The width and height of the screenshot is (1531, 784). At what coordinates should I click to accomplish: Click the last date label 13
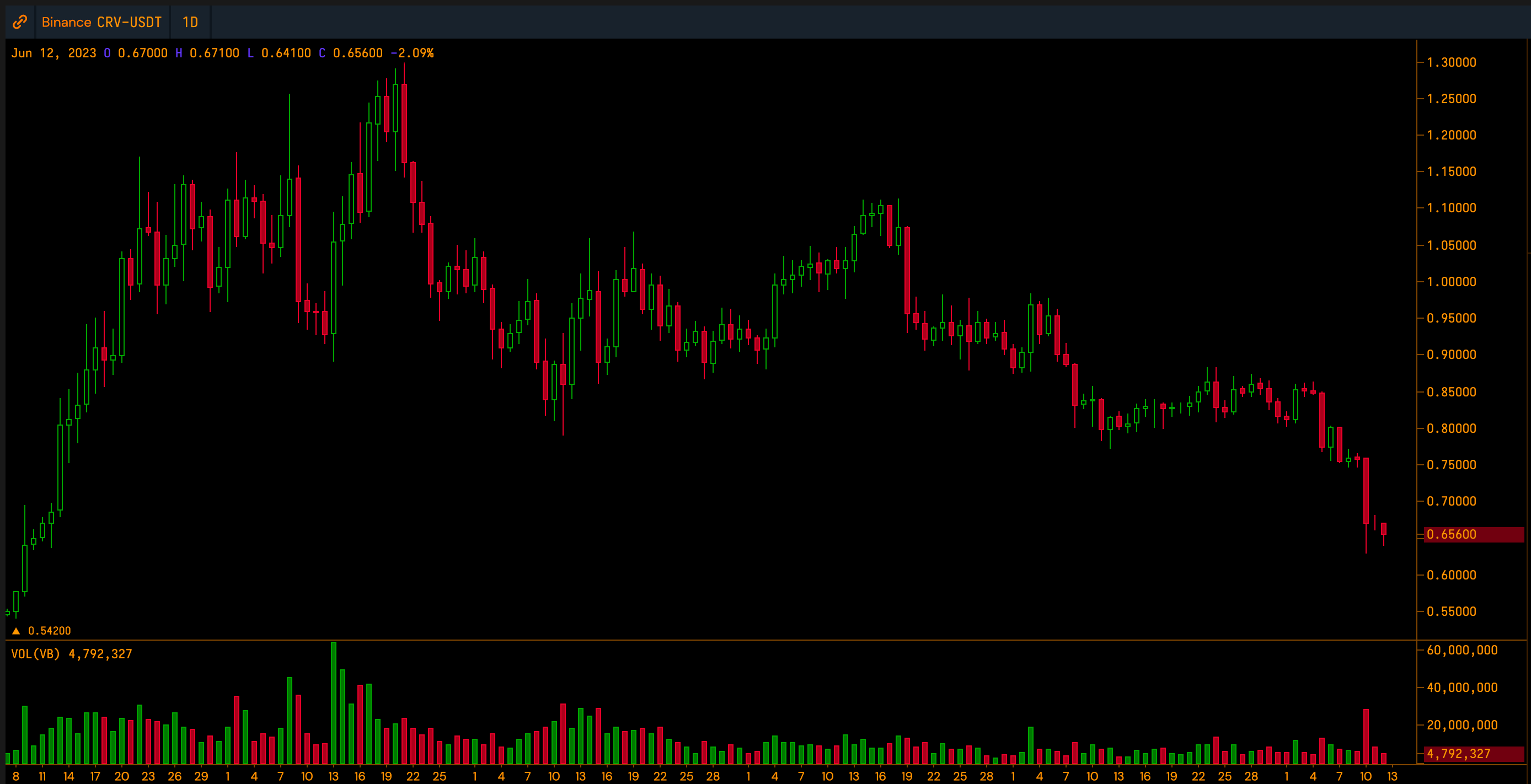pos(1392,776)
